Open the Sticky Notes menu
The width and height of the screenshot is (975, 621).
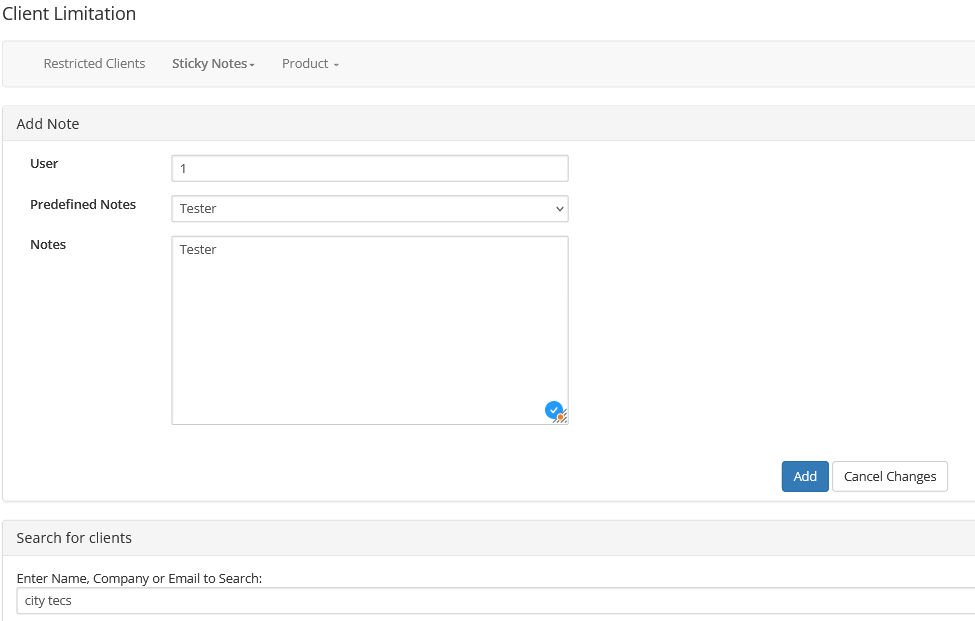pos(213,63)
